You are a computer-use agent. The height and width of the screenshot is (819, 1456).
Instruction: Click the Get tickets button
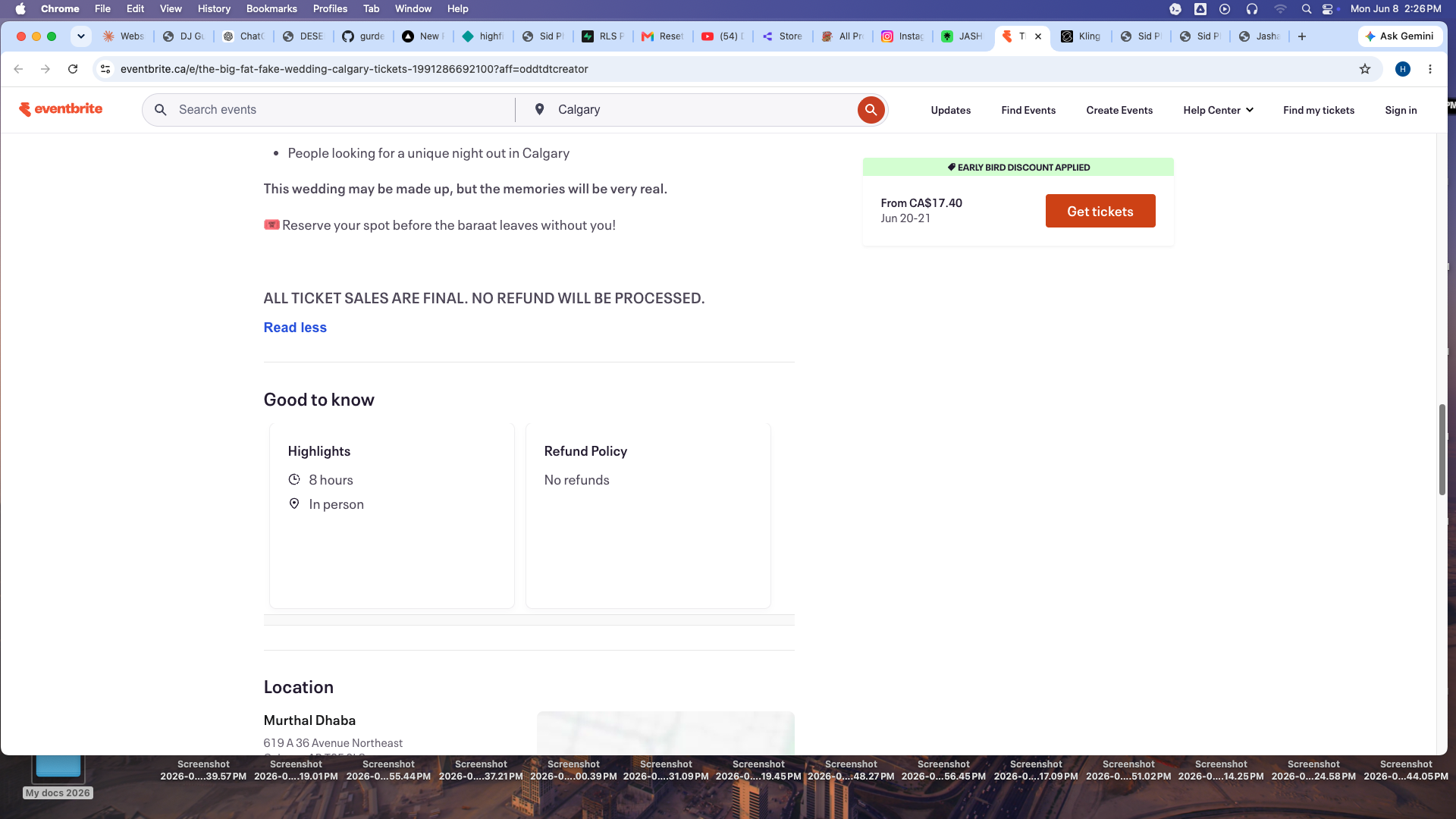click(x=1100, y=211)
